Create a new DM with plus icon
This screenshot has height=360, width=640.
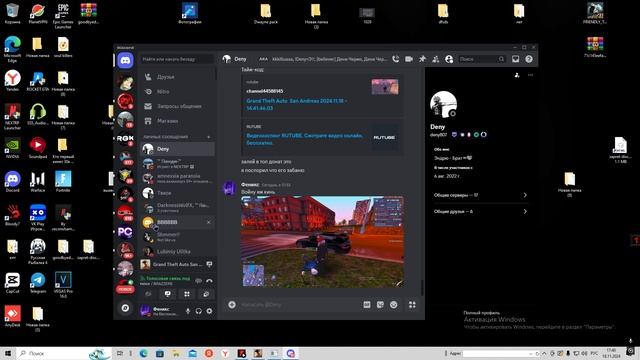coord(209,137)
